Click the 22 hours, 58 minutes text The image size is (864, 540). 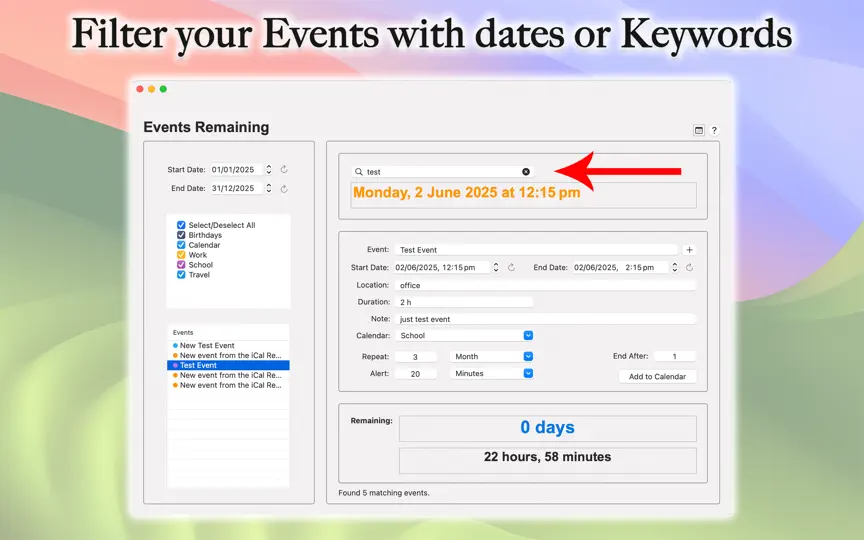pos(547,457)
